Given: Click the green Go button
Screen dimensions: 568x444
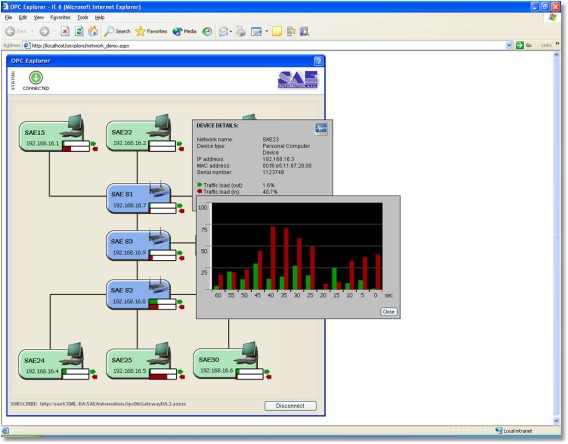Looking at the screenshot, I should pyautogui.click(x=524, y=45).
